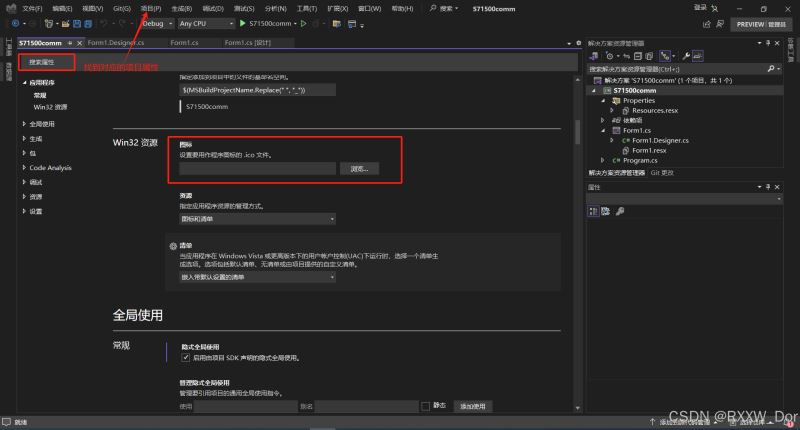
Task: Click the 浏览... button for icon file
Action: pyautogui.click(x=359, y=169)
